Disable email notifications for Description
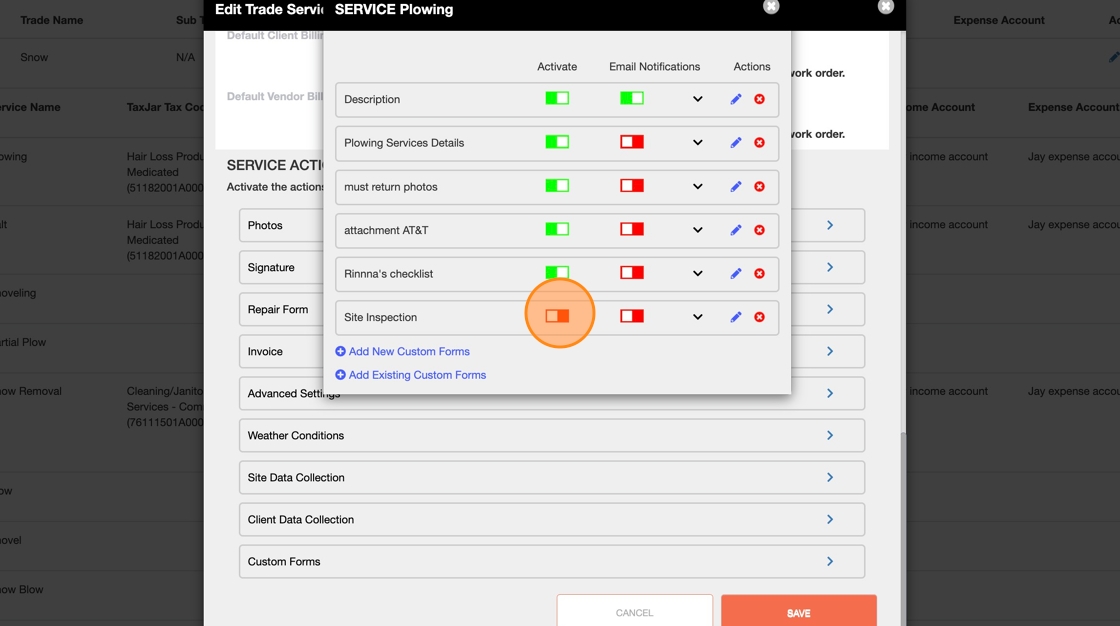Screen dimensions: 1120x626 click(x=632, y=98)
